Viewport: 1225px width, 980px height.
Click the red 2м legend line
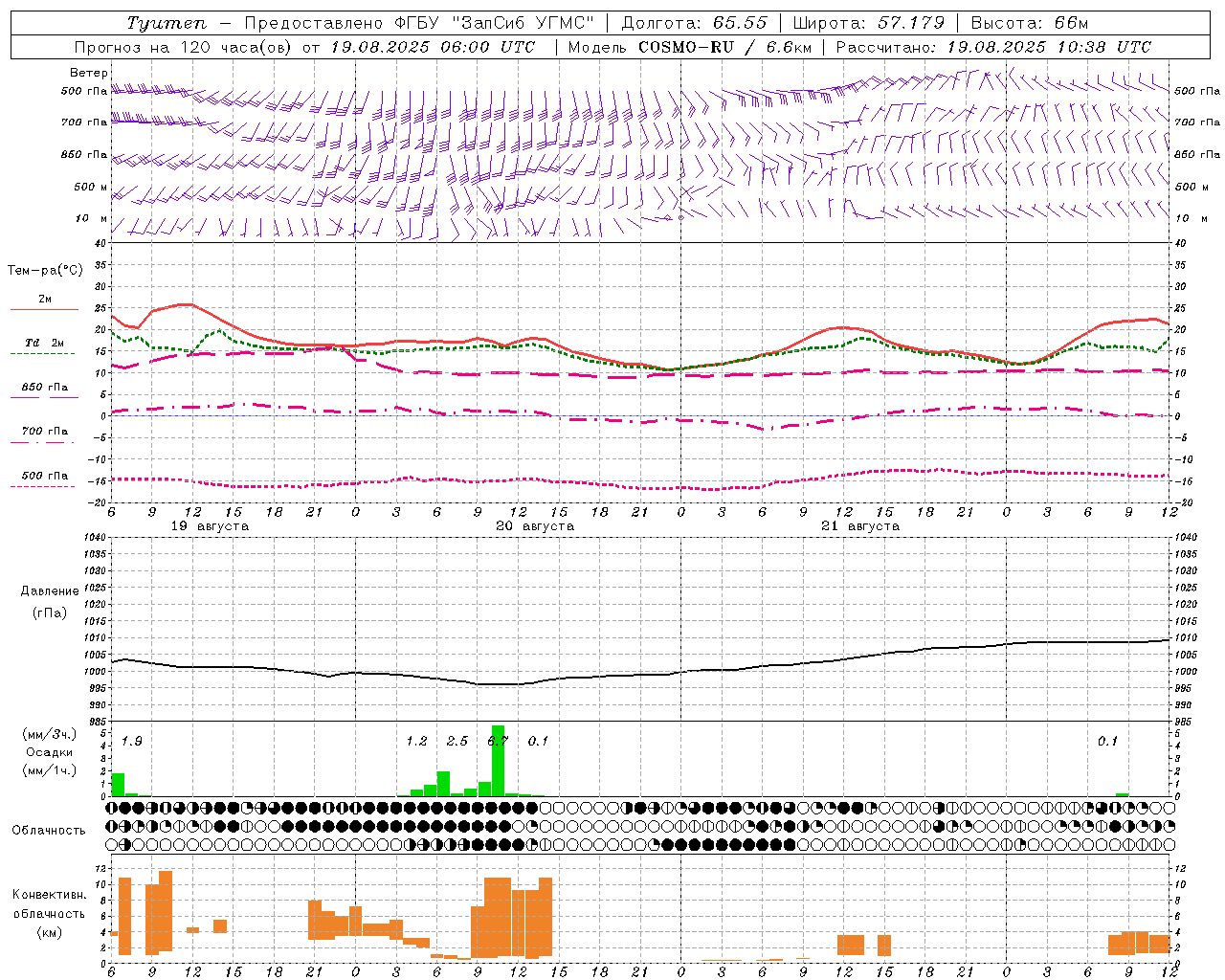click(x=44, y=309)
